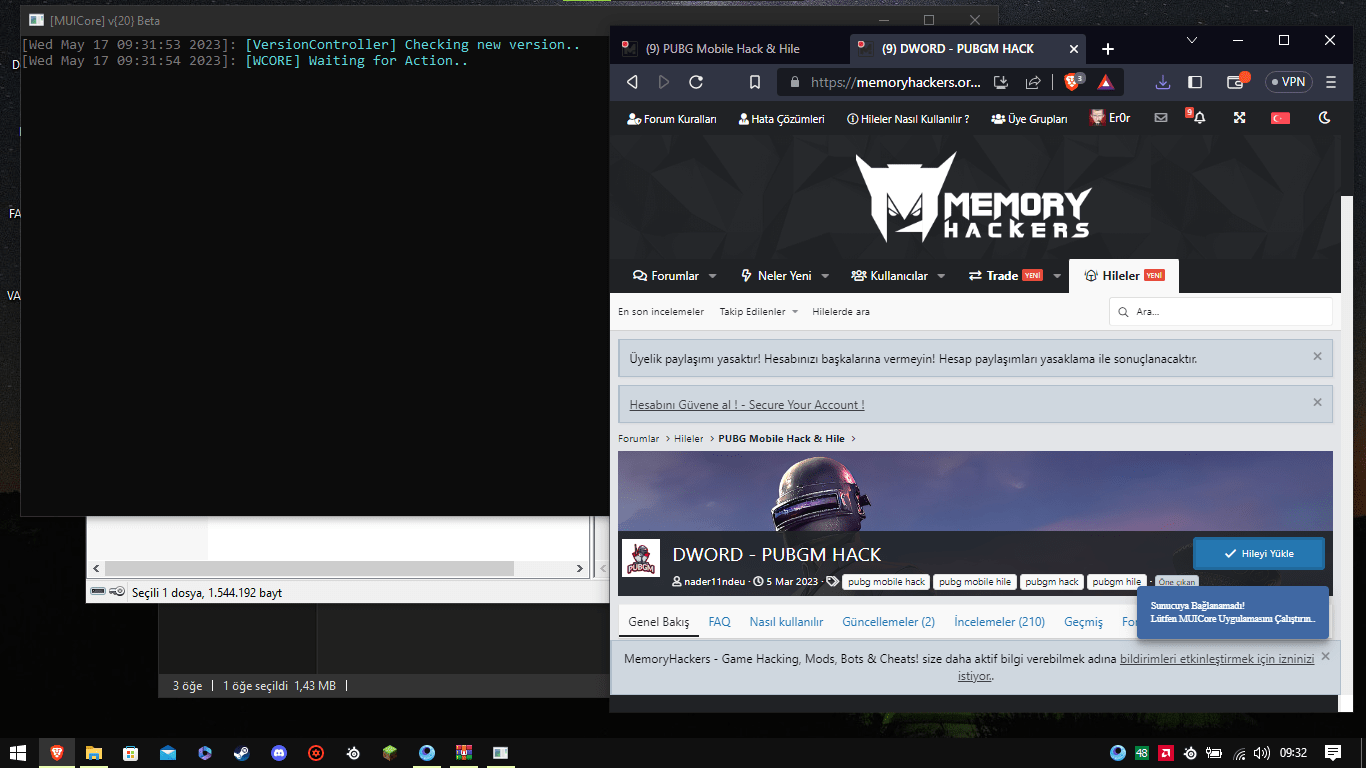Image resolution: width=1366 pixels, height=768 pixels.
Task: Click the Turkish flag language icon
Action: [1280, 118]
